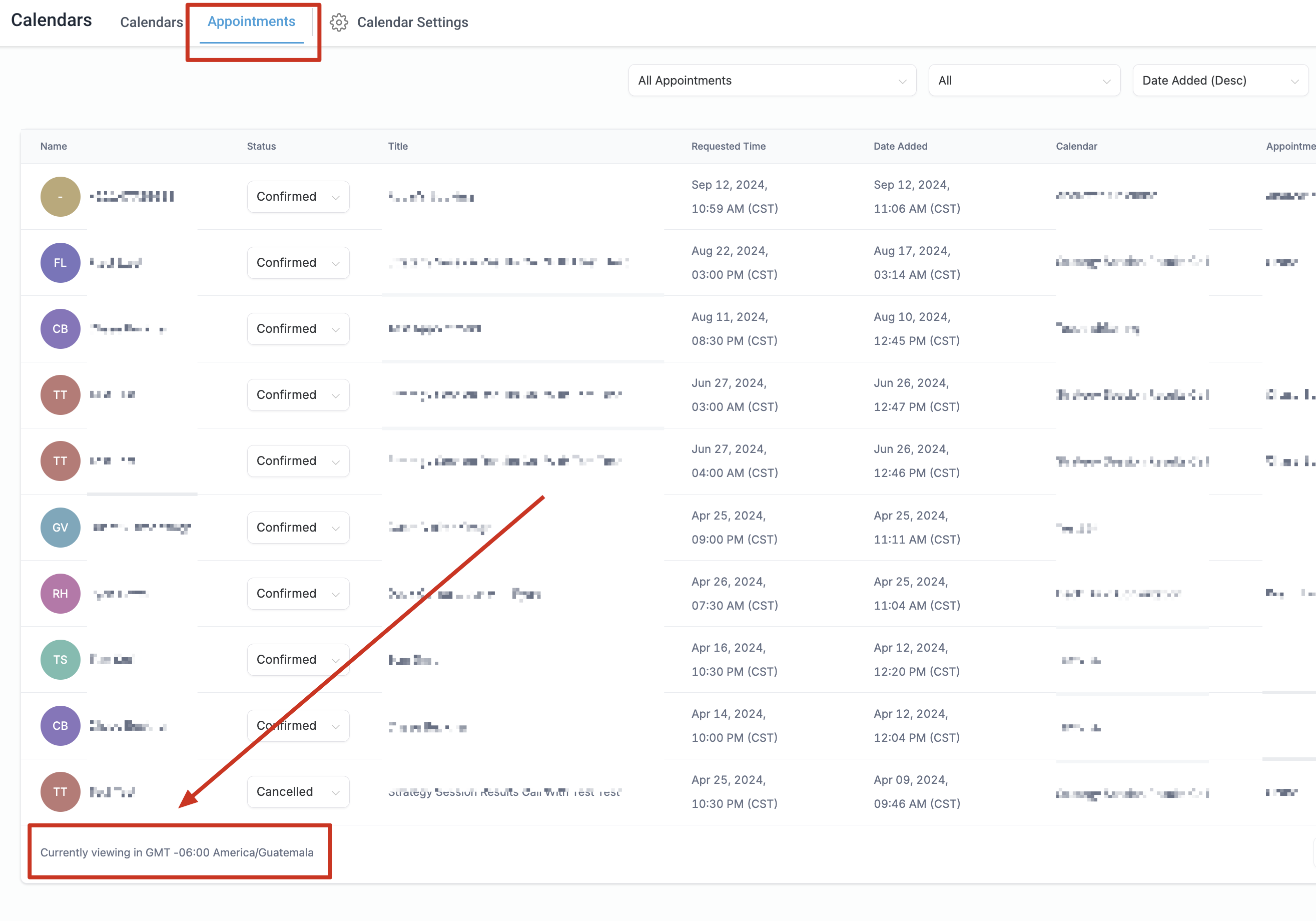Open the All Appointments filter dropdown
The width and height of the screenshot is (1316, 921).
(772, 80)
